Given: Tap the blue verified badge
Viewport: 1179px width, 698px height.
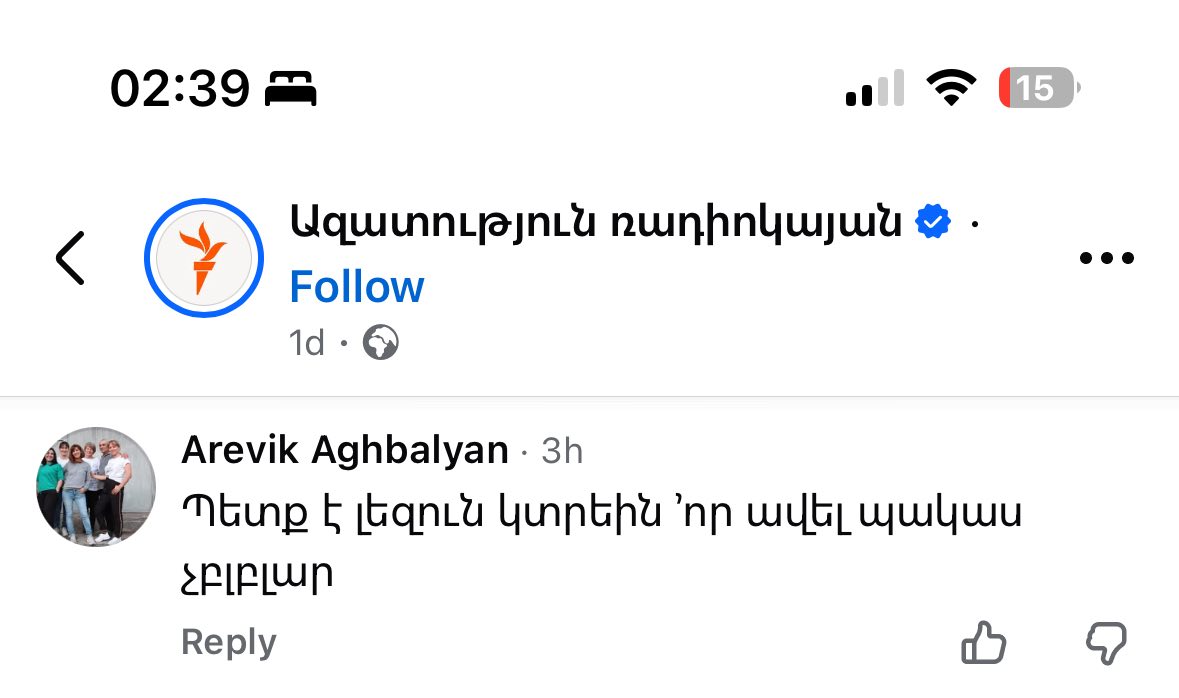Looking at the screenshot, I should pos(934,222).
